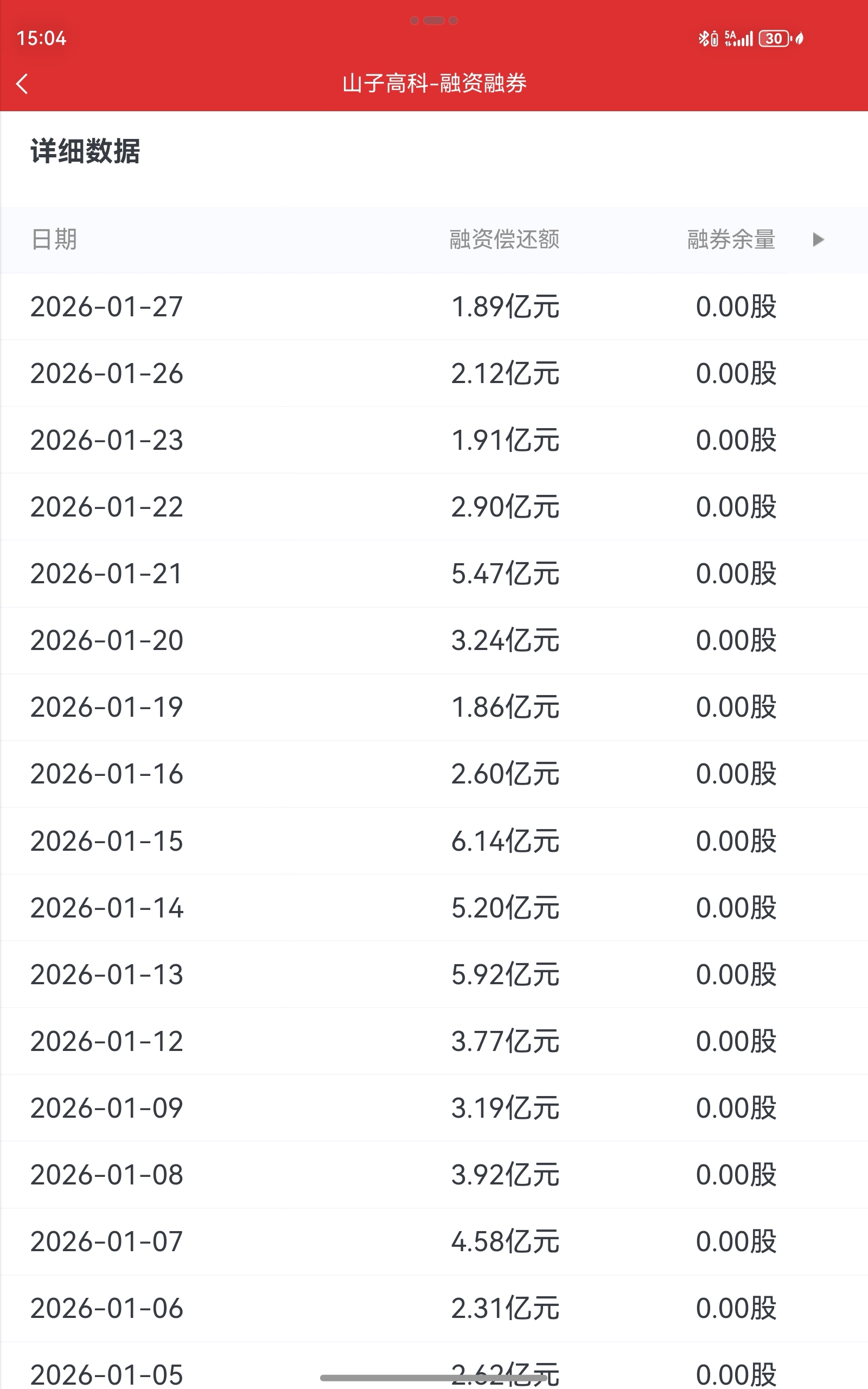Tap the 5G signal strength icon
The height and width of the screenshot is (1389, 868).
(738, 39)
